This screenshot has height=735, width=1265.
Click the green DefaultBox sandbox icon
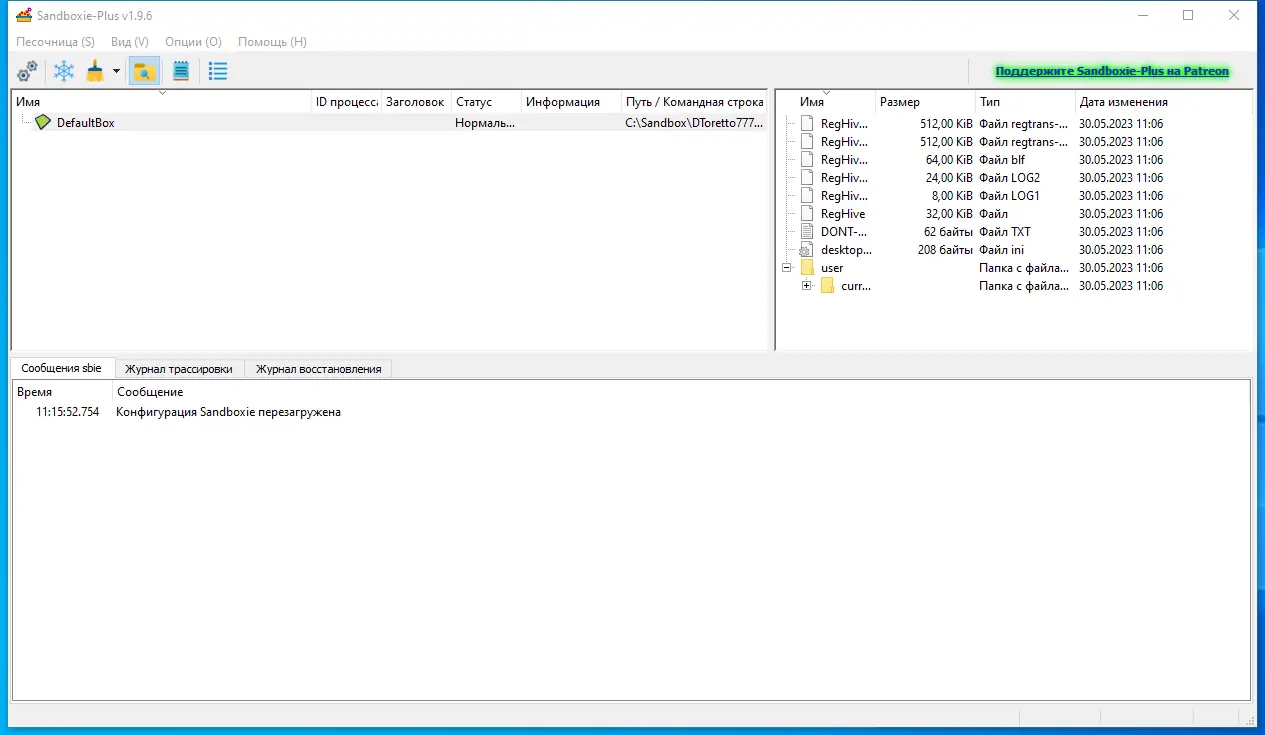point(42,122)
